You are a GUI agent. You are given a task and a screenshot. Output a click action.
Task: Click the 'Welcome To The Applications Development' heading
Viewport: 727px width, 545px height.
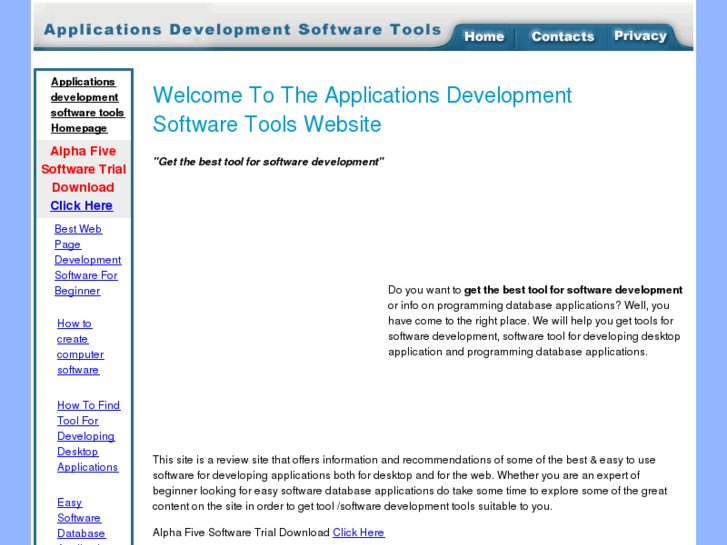pyautogui.click(x=362, y=109)
